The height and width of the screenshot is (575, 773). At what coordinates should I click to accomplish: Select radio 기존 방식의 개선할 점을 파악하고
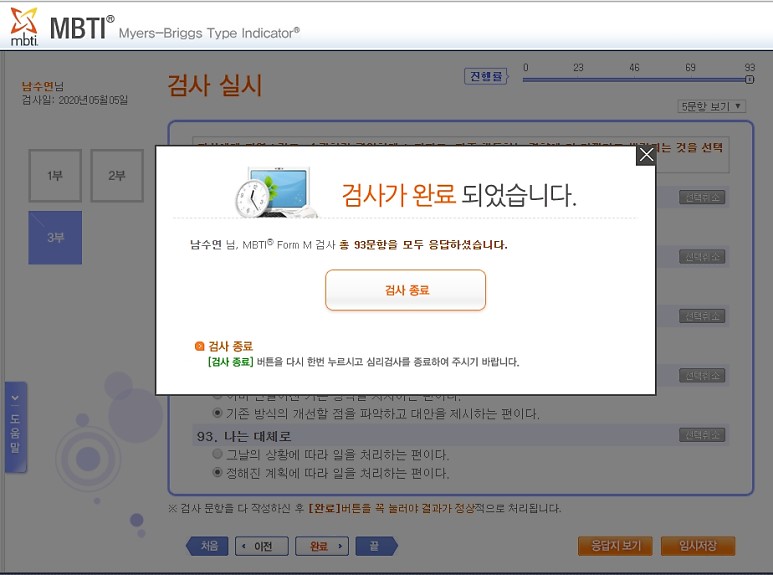(217, 412)
